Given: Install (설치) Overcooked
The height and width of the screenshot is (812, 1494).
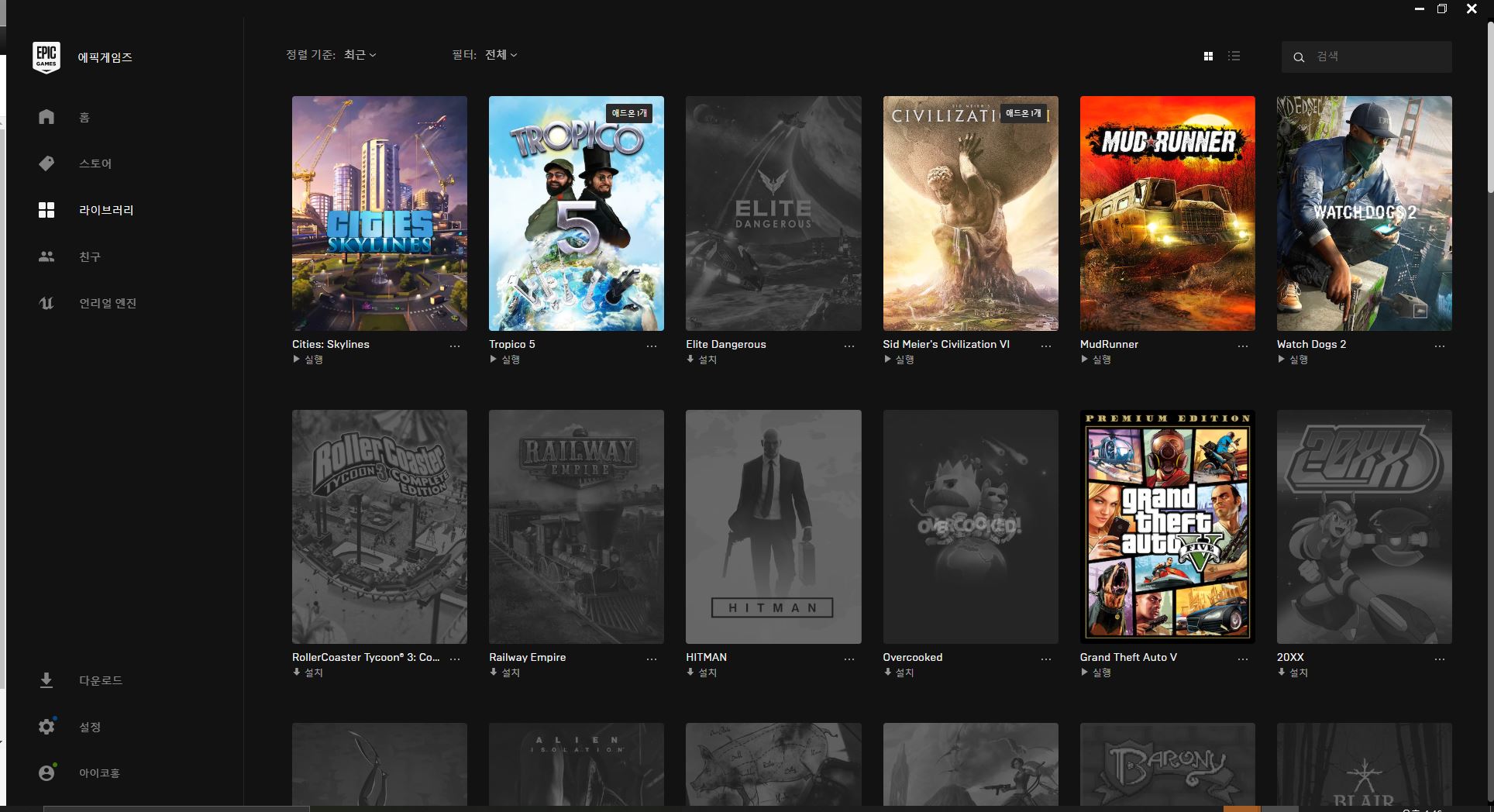Looking at the screenshot, I should pos(899,673).
